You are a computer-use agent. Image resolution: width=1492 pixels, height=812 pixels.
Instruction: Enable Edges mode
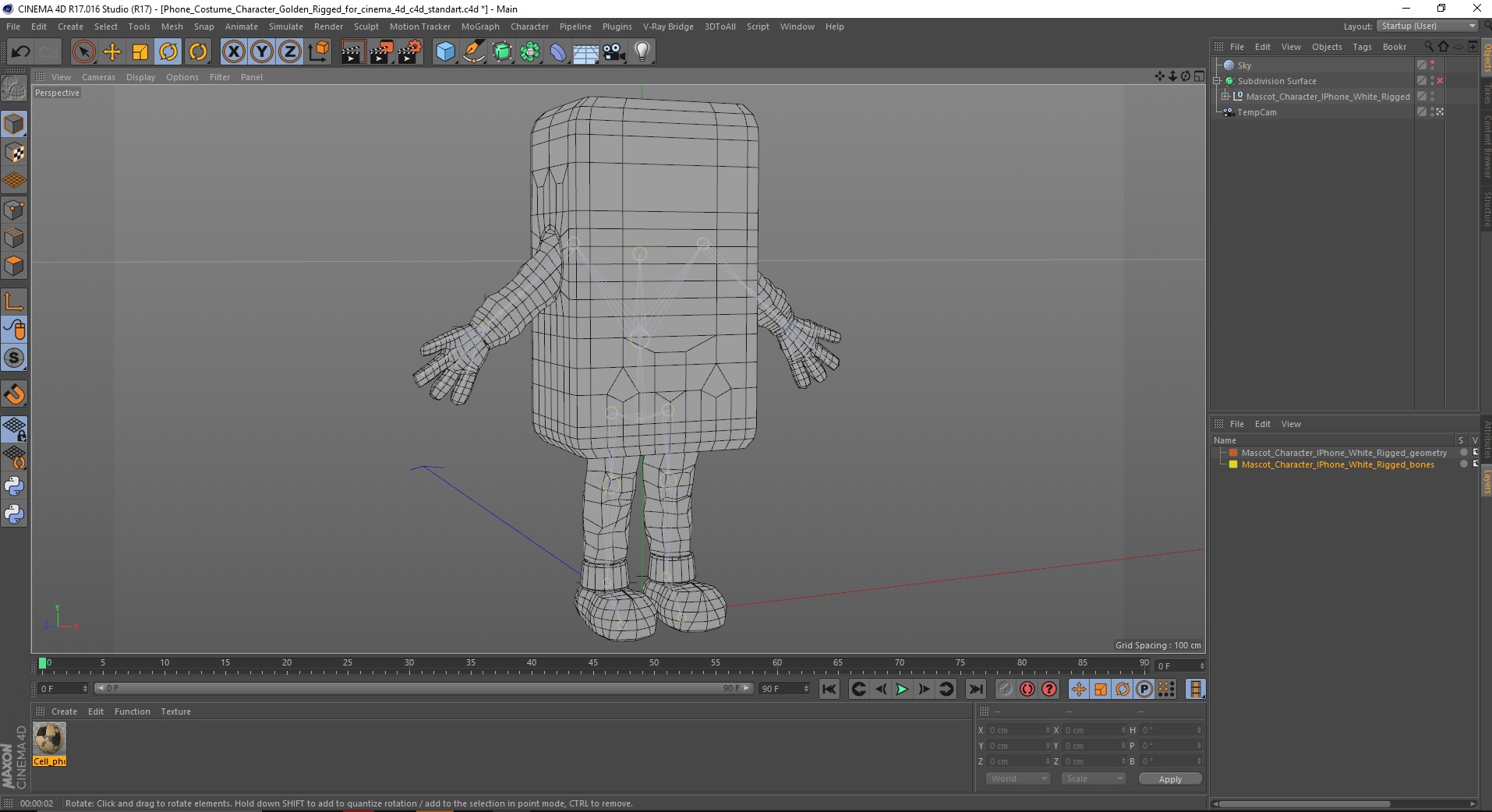click(14, 238)
